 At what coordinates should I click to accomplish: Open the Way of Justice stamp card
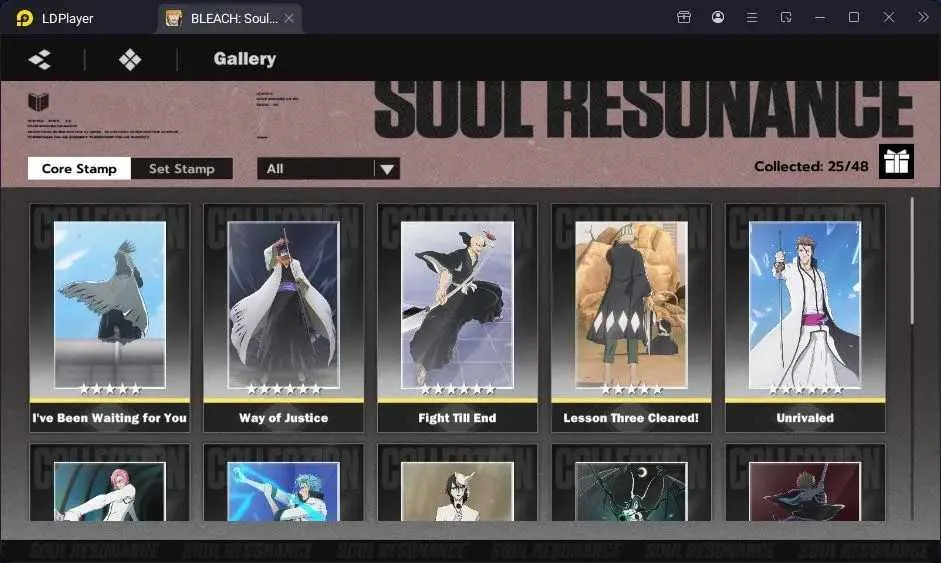pyautogui.click(x=283, y=318)
